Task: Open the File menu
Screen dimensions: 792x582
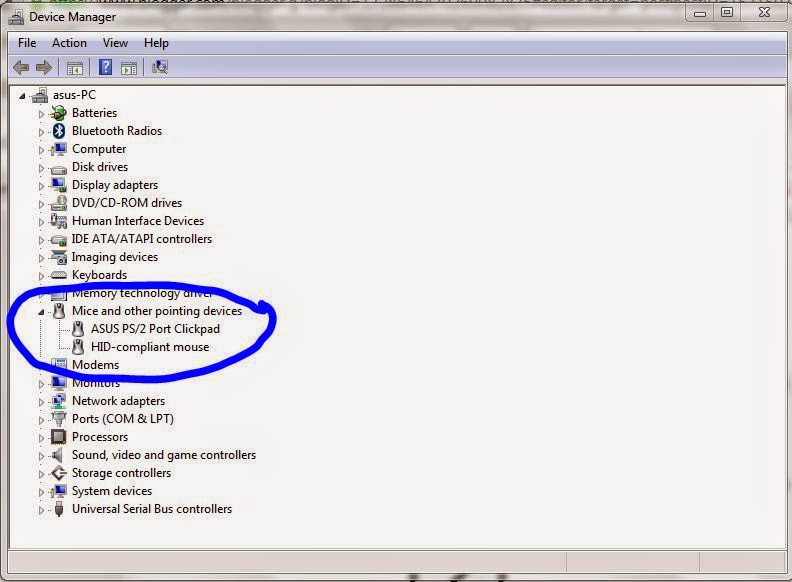Action: [27, 43]
